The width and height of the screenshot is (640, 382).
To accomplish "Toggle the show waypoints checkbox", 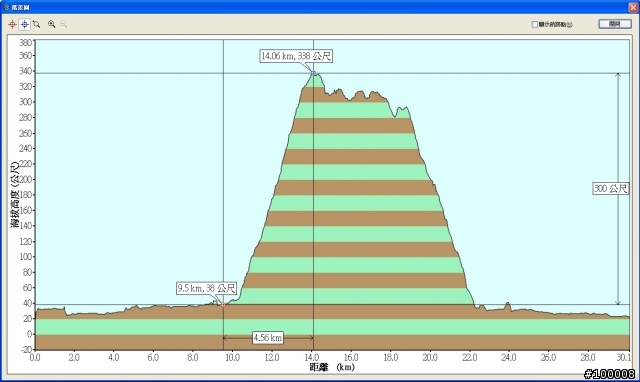I will [534, 24].
